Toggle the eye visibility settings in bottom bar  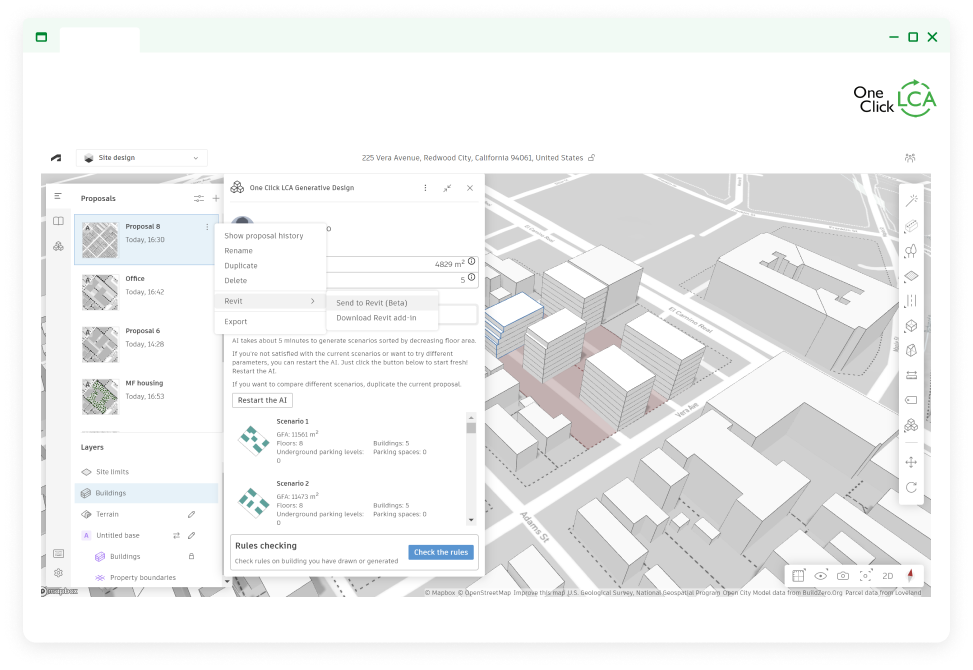(x=820, y=576)
